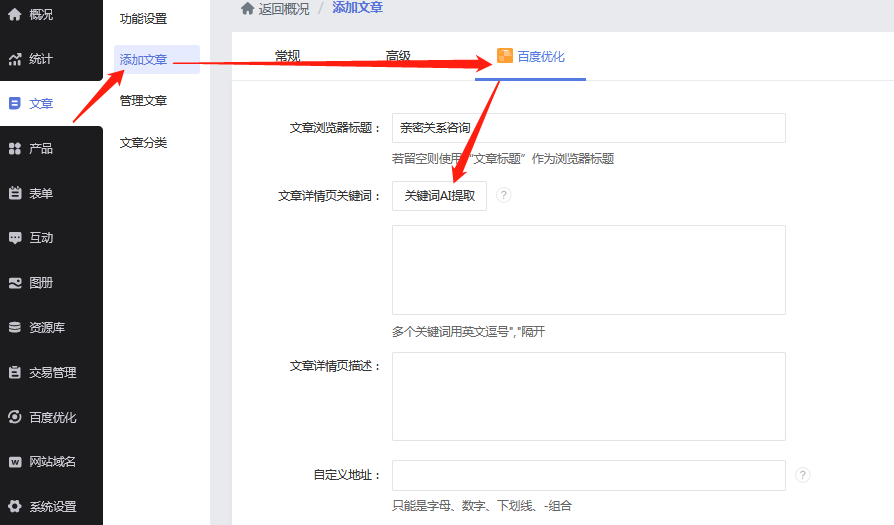The image size is (894, 525).
Task: Click hint text 若留空则使用文章标题
Action: pyautogui.click(x=503, y=158)
